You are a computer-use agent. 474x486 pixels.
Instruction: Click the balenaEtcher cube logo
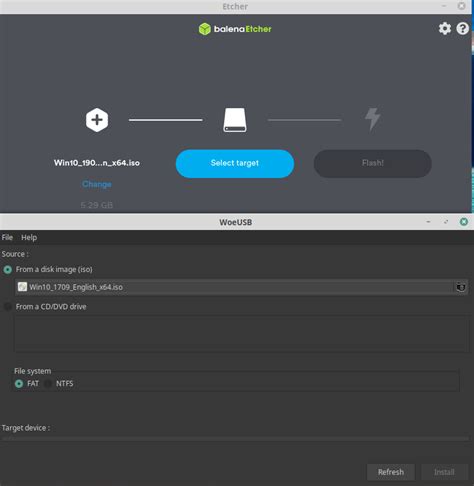tap(205, 29)
